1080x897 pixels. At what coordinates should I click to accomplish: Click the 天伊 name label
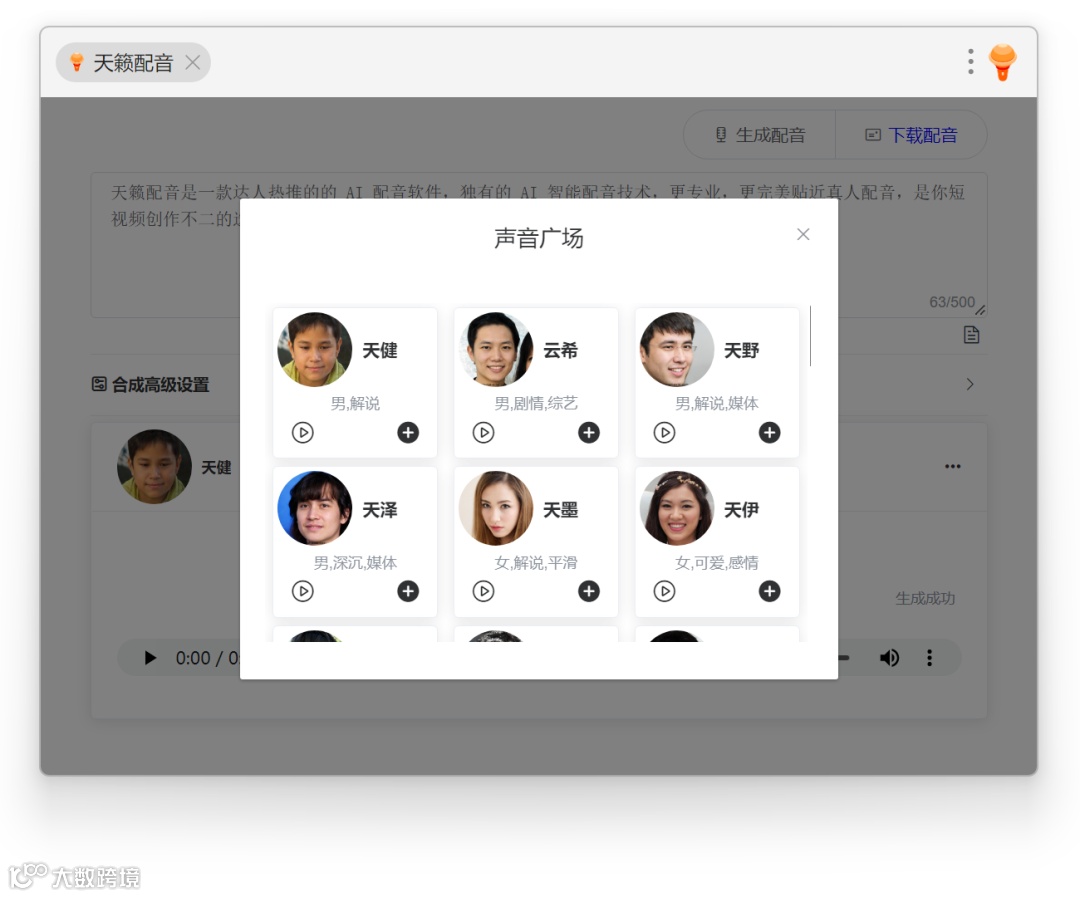[x=742, y=510]
